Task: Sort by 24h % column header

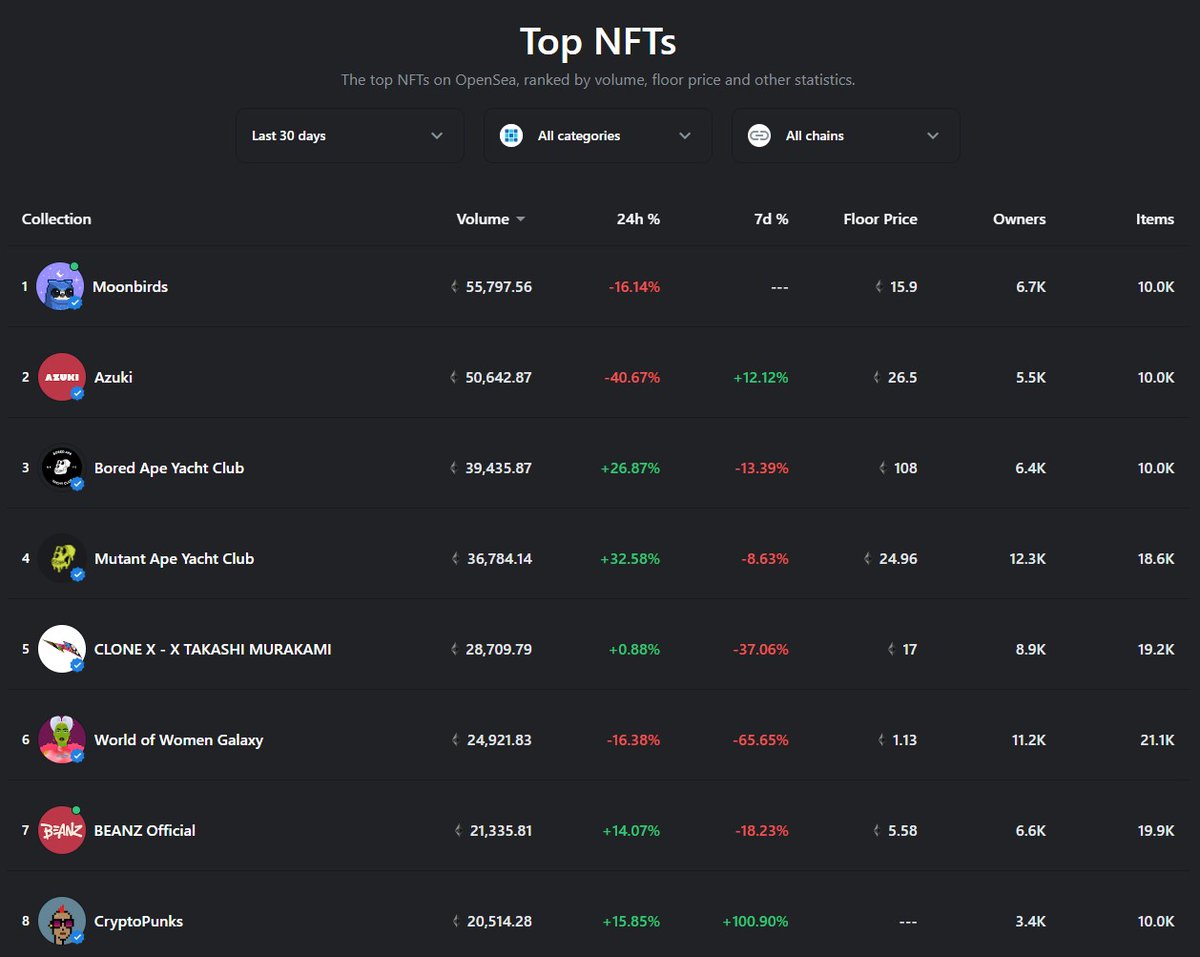Action: tap(638, 219)
